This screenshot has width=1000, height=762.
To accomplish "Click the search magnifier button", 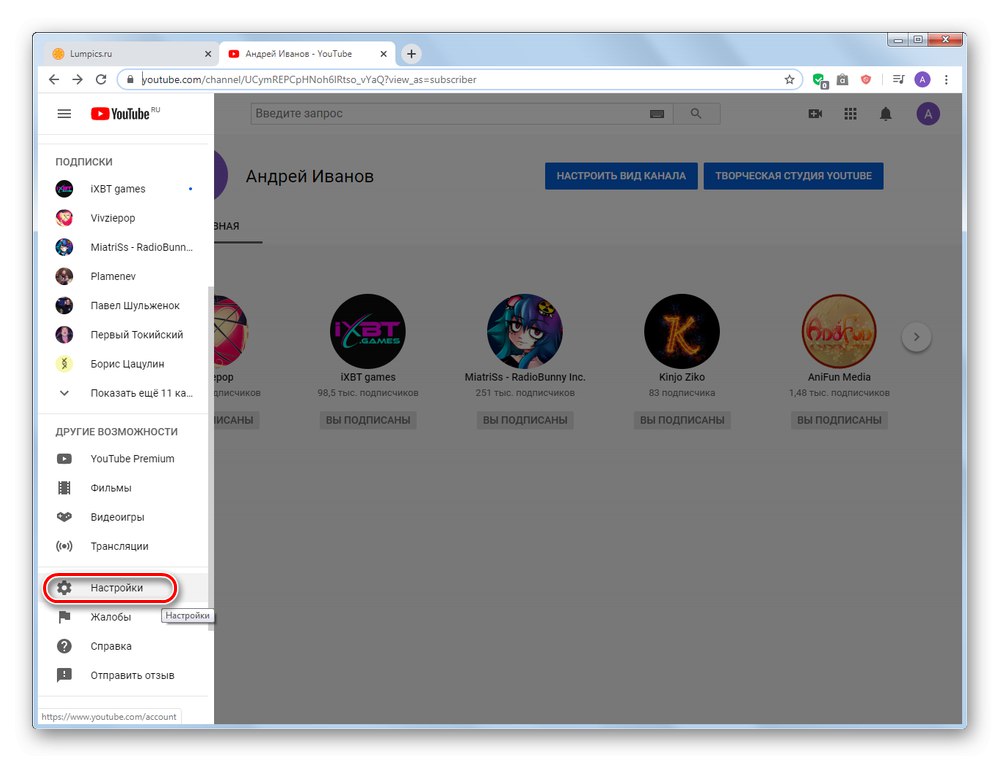I will coord(696,114).
